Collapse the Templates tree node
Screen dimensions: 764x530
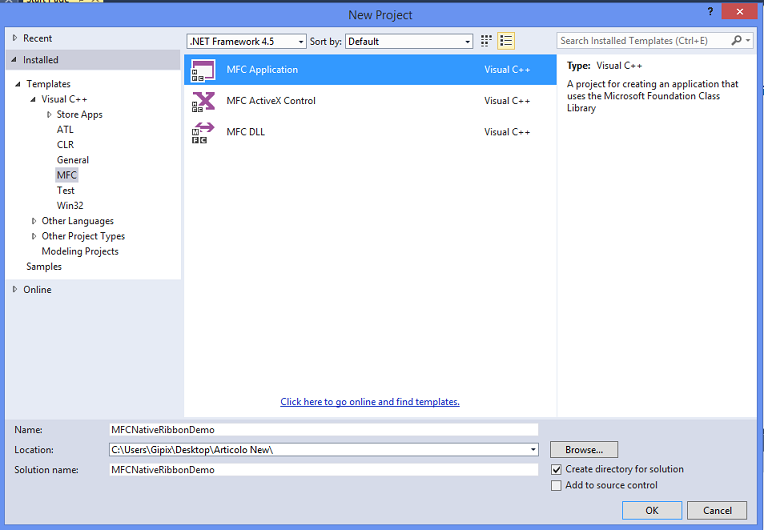[x=18, y=84]
